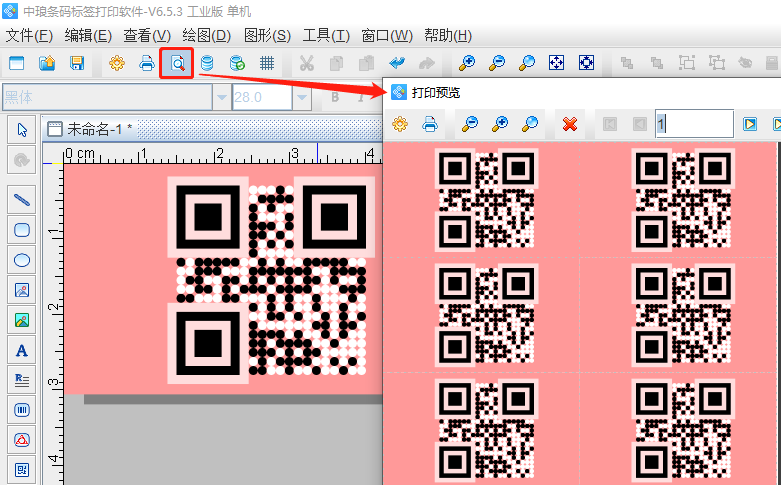Image resolution: width=781 pixels, height=485 pixels.
Task: Expand the font name dropdown
Action: click(221, 98)
